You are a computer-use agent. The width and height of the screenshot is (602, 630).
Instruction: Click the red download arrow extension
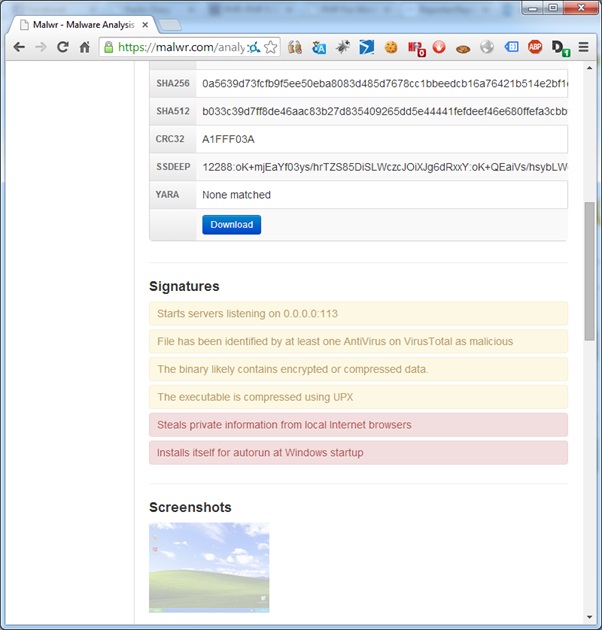click(x=439, y=47)
